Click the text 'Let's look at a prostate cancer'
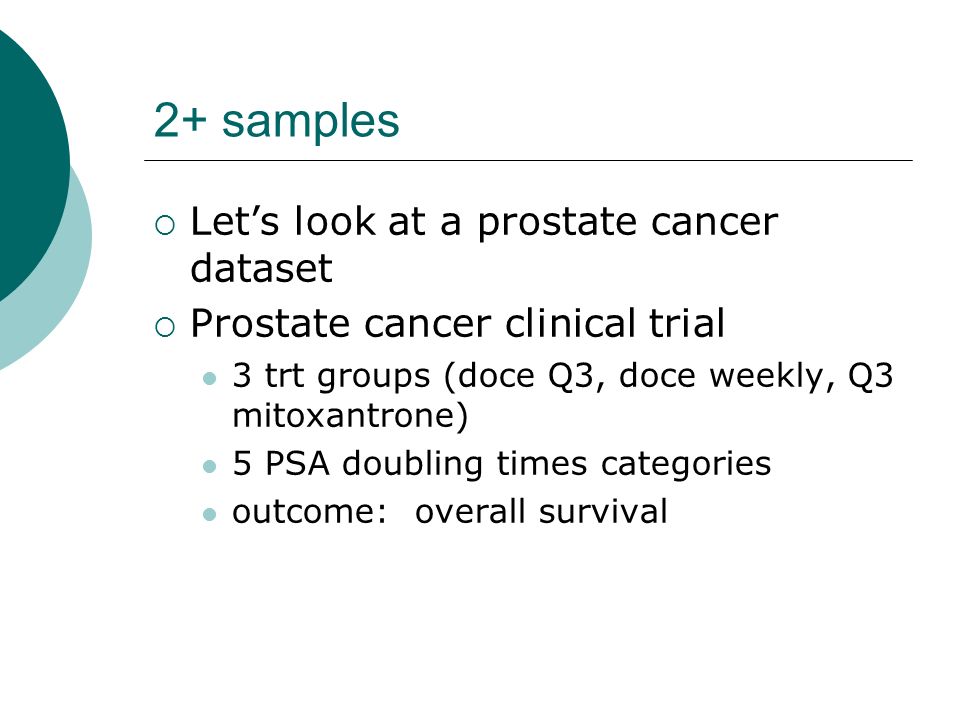Viewport: 960px width, 720px height. tap(484, 222)
